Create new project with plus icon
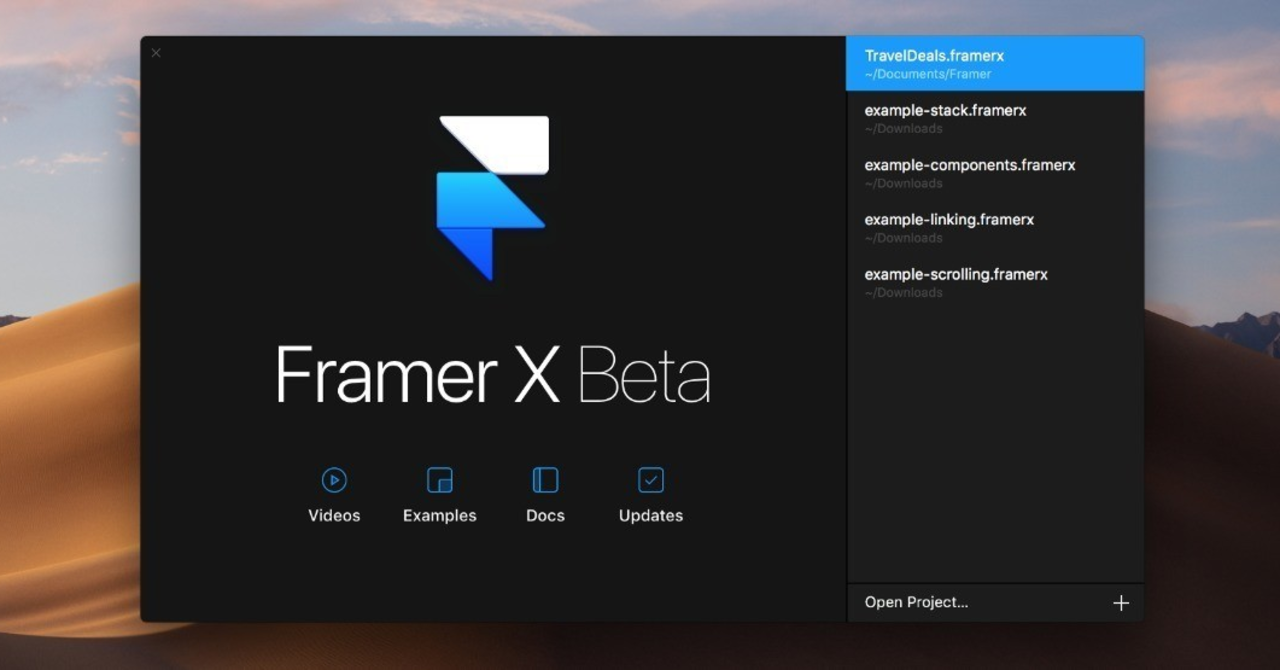The image size is (1280, 670). [x=1121, y=603]
